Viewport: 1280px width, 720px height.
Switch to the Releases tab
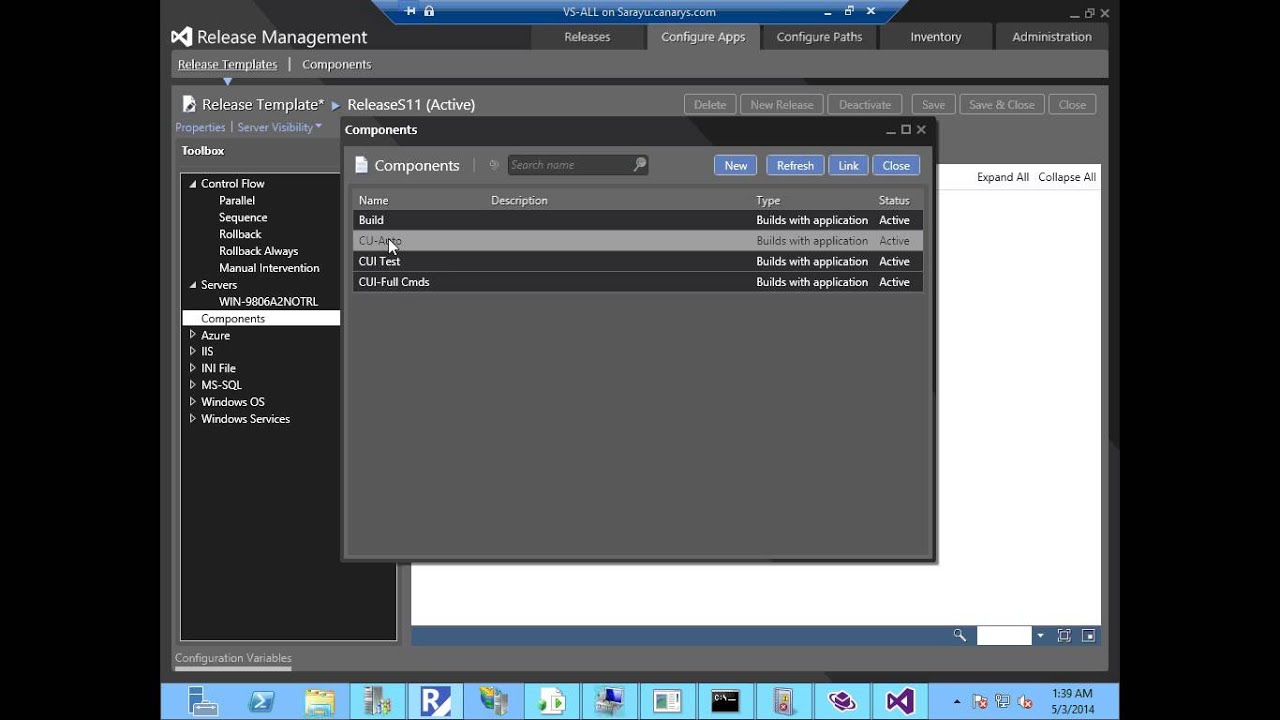587,37
